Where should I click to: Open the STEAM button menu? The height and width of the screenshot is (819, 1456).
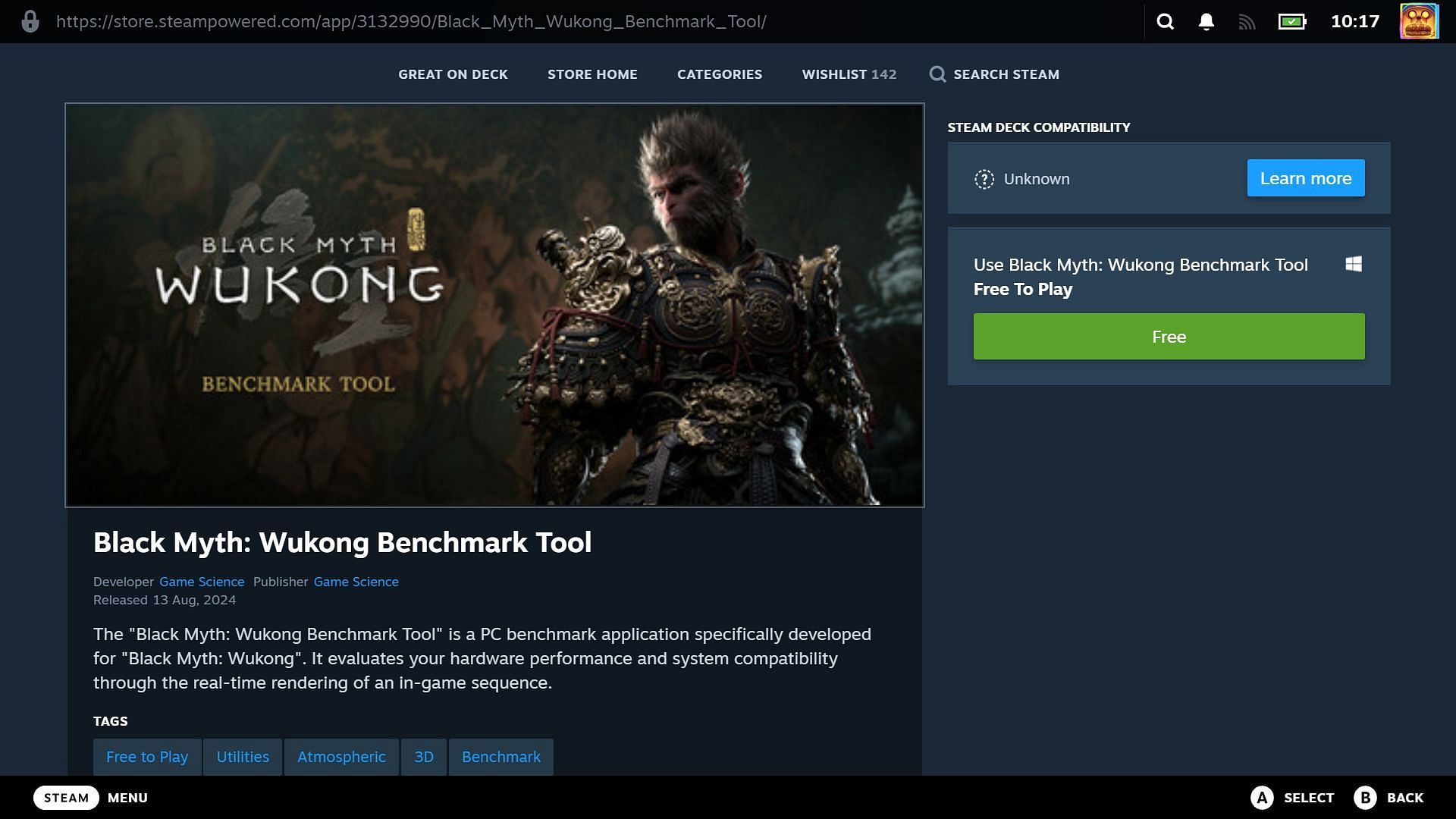click(x=66, y=798)
